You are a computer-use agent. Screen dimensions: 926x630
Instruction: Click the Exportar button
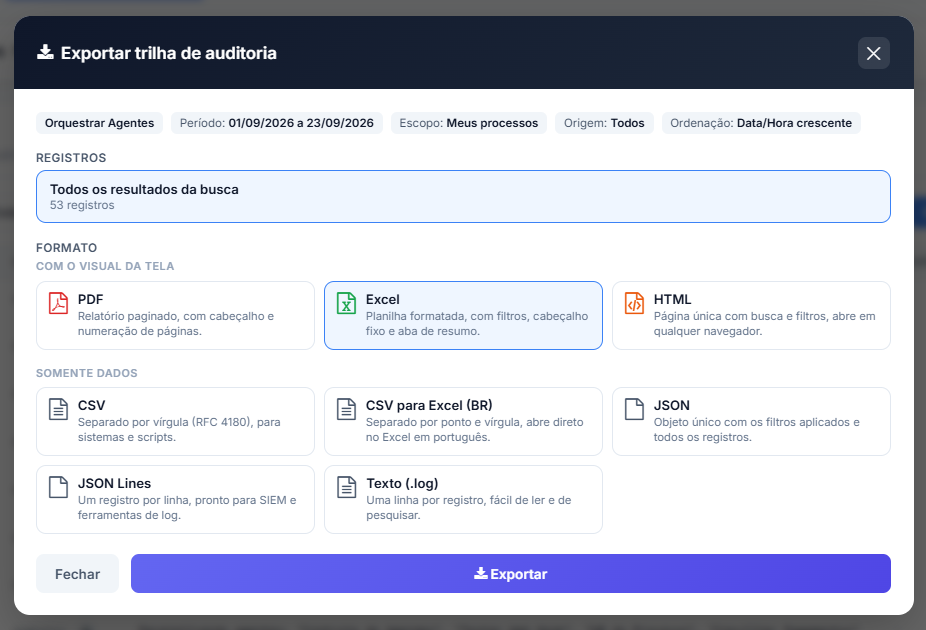[511, 573]
